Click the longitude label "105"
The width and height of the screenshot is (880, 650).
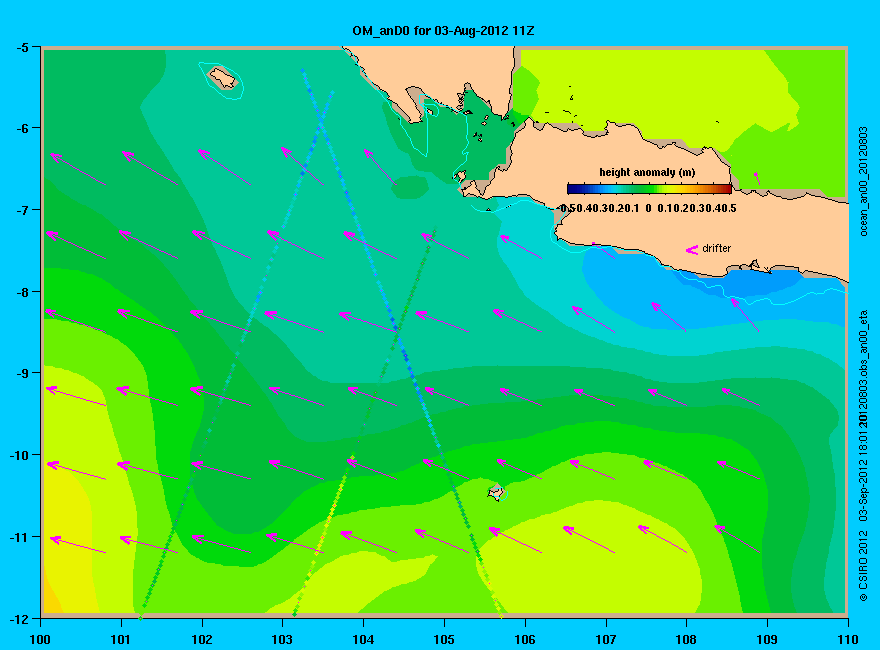coord(444,639)
